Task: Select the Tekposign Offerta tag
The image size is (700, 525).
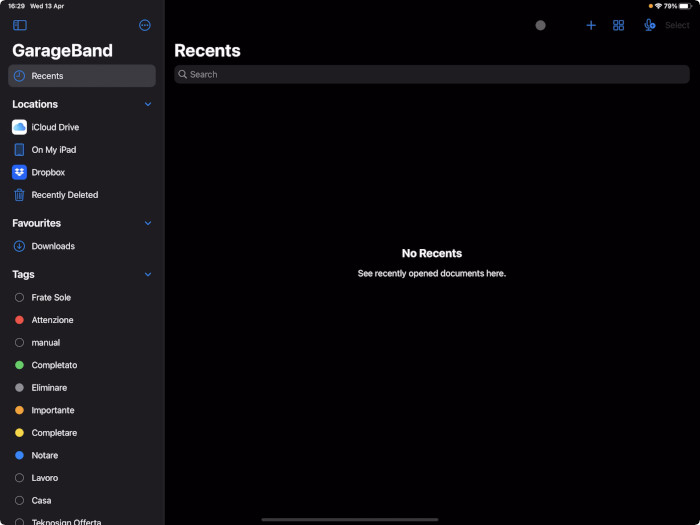Action: [x=82, y=521]
